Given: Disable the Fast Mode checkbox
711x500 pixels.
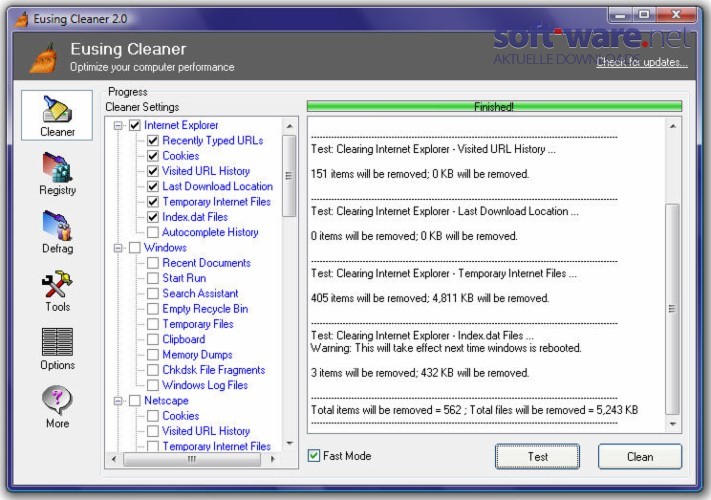Looking at the screenshot, I should coord(314,456).
